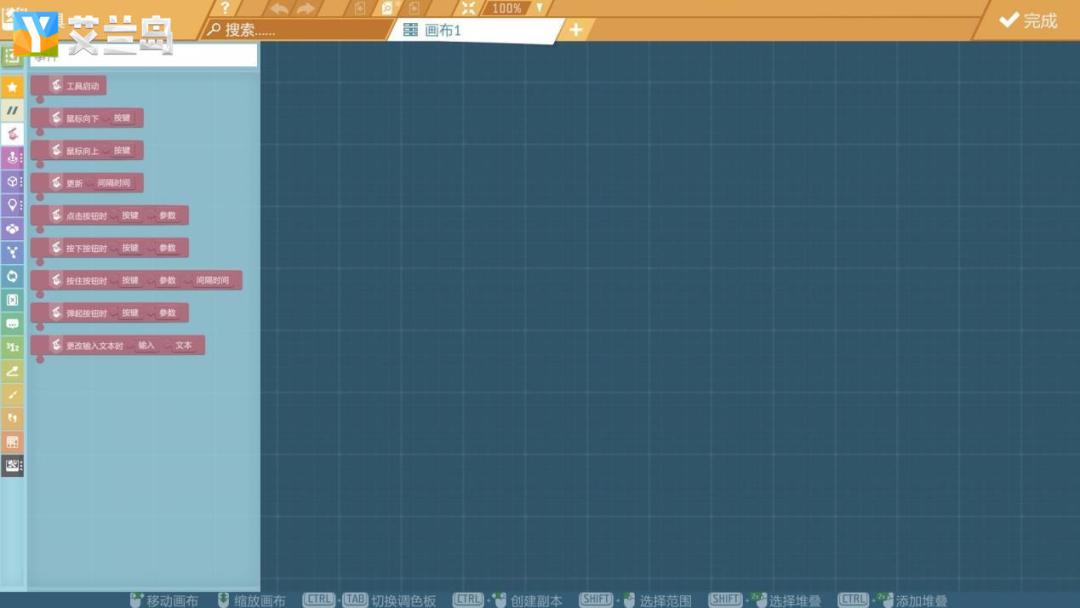Switch to the 画布1 canvas tab
Screen dimensions: 1080x608
pyautogui.click(x=475, y=30)
